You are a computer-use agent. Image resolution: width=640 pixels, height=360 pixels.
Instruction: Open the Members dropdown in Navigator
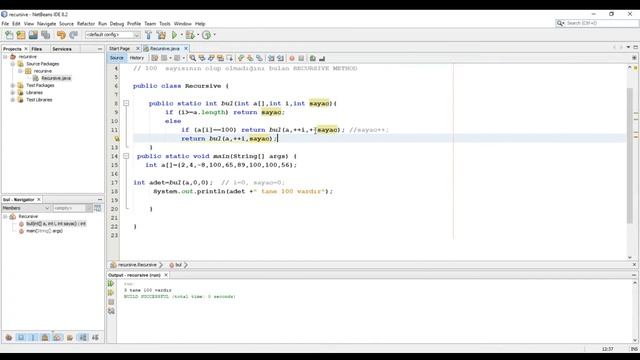click(26, 208)
